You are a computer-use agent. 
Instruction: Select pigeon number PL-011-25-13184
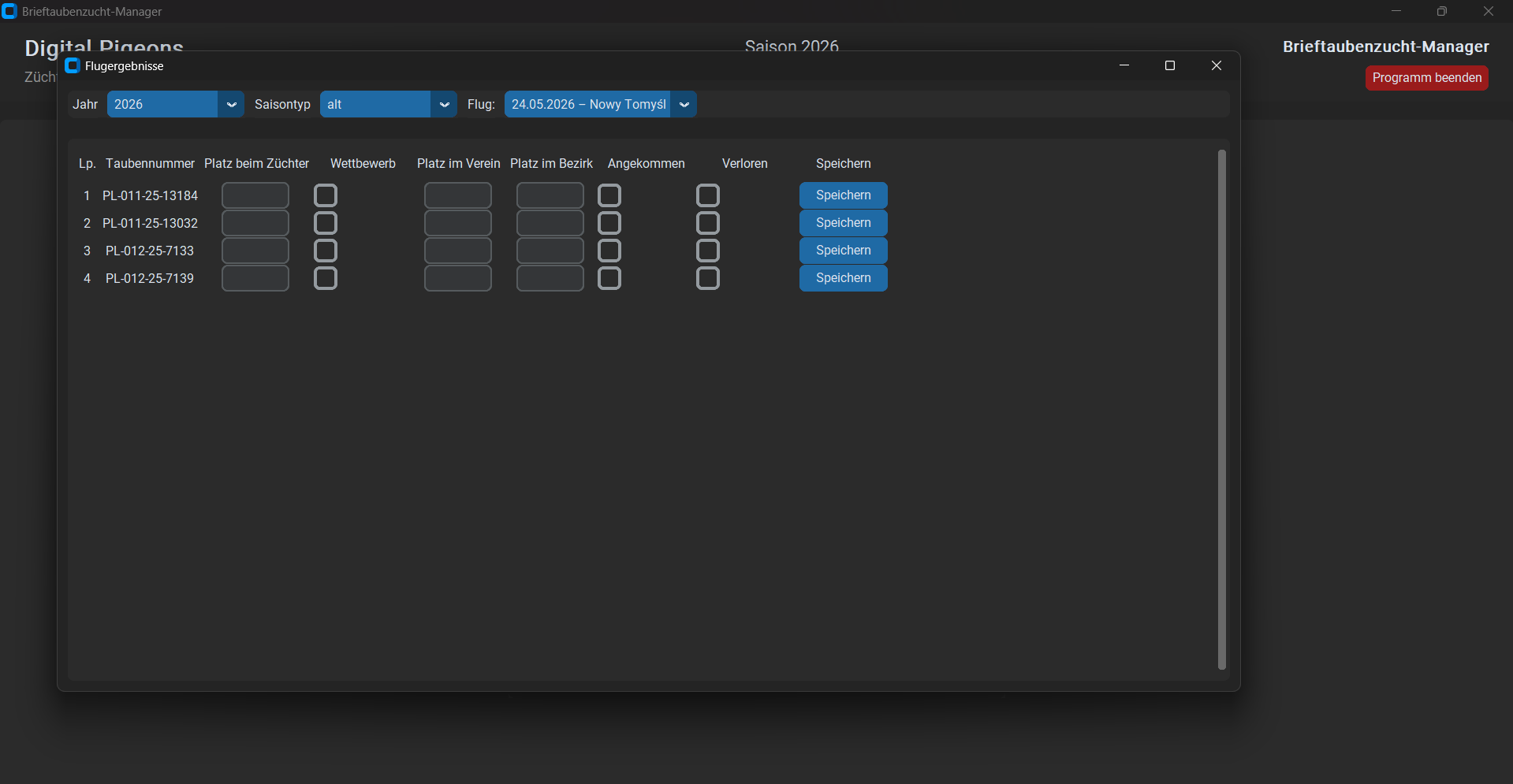pyautogui.click(x=150, y=195)
